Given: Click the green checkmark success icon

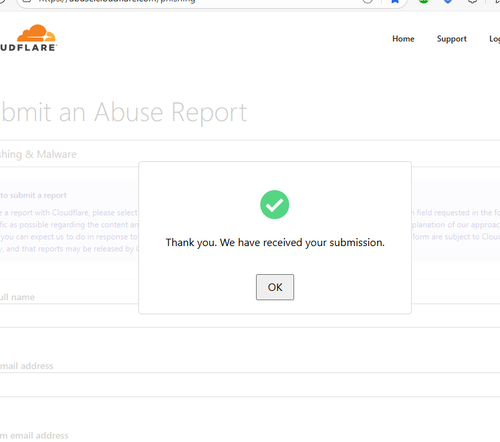Looking at the screenshot, I should click(x=274, y=204).
